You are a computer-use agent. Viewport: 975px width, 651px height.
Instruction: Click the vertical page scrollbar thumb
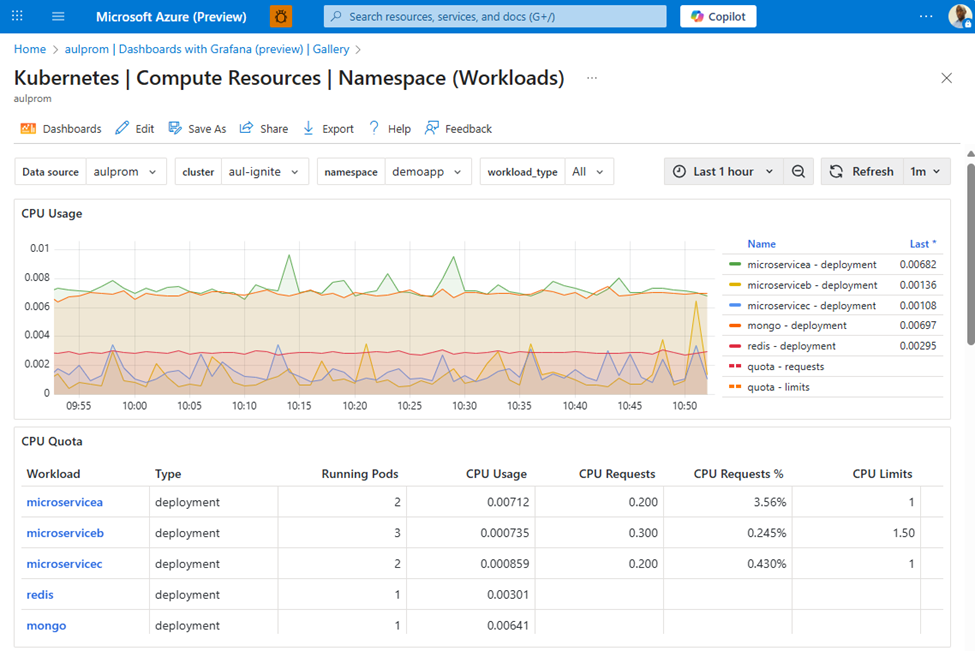coord(971,254)
